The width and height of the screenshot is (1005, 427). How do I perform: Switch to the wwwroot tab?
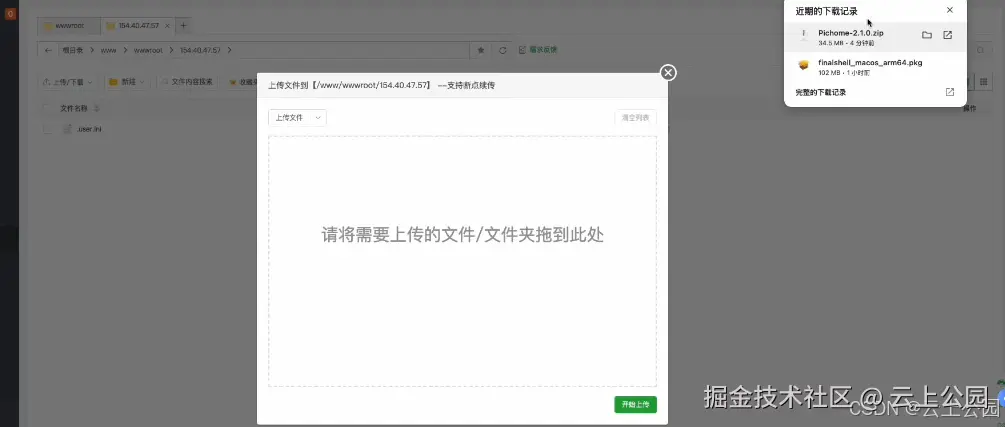(69, 26)
